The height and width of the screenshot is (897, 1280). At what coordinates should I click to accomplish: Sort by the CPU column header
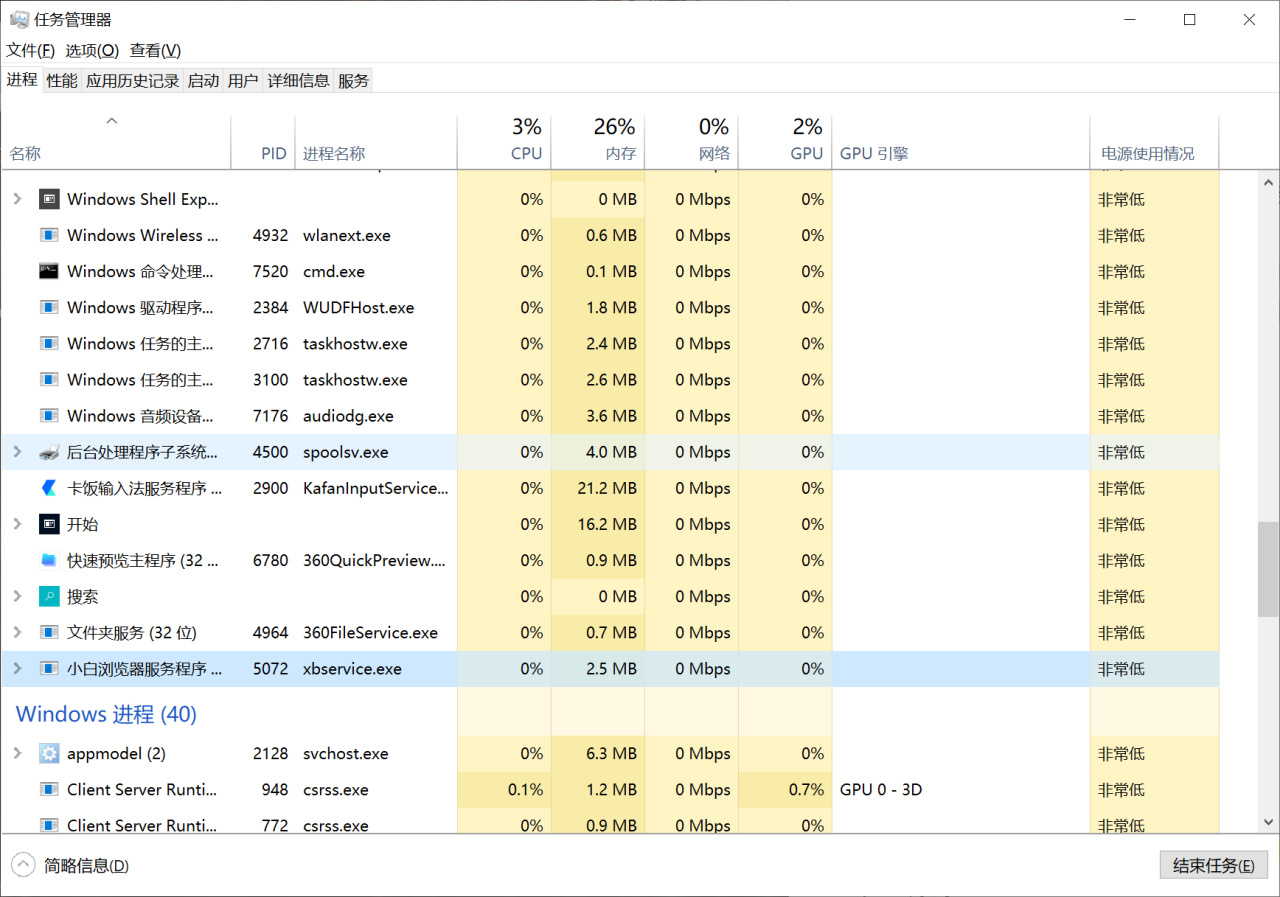pyautogui.click(x=504, y=142)
